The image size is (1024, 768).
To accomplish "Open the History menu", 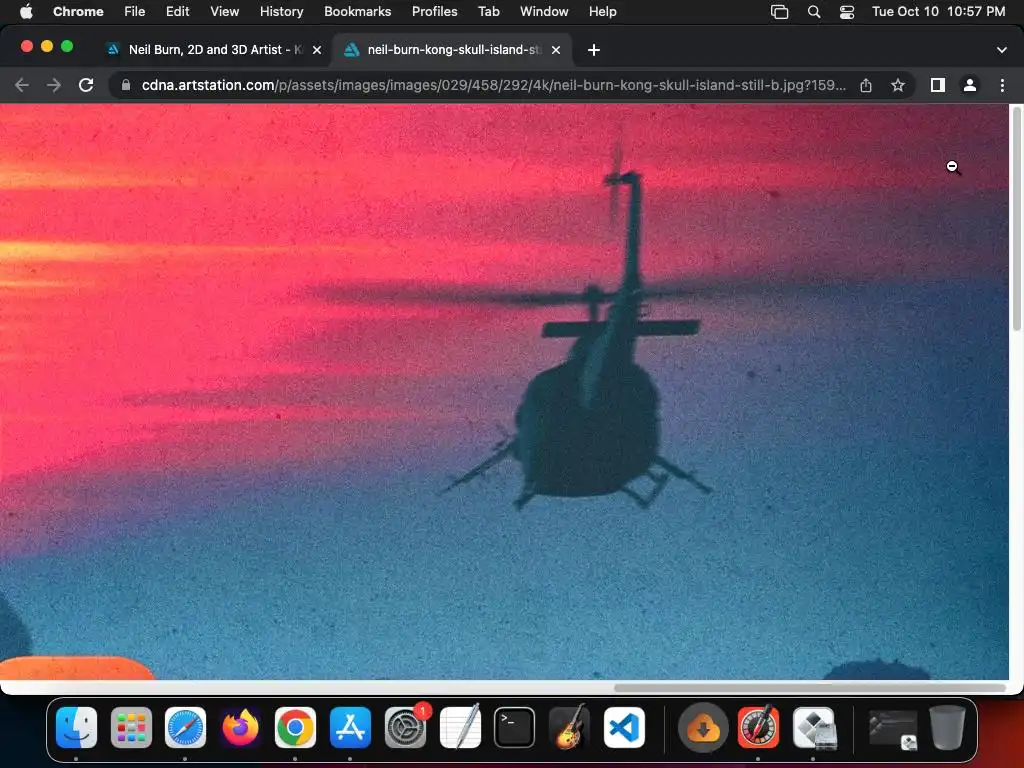I will click(281, 12).
